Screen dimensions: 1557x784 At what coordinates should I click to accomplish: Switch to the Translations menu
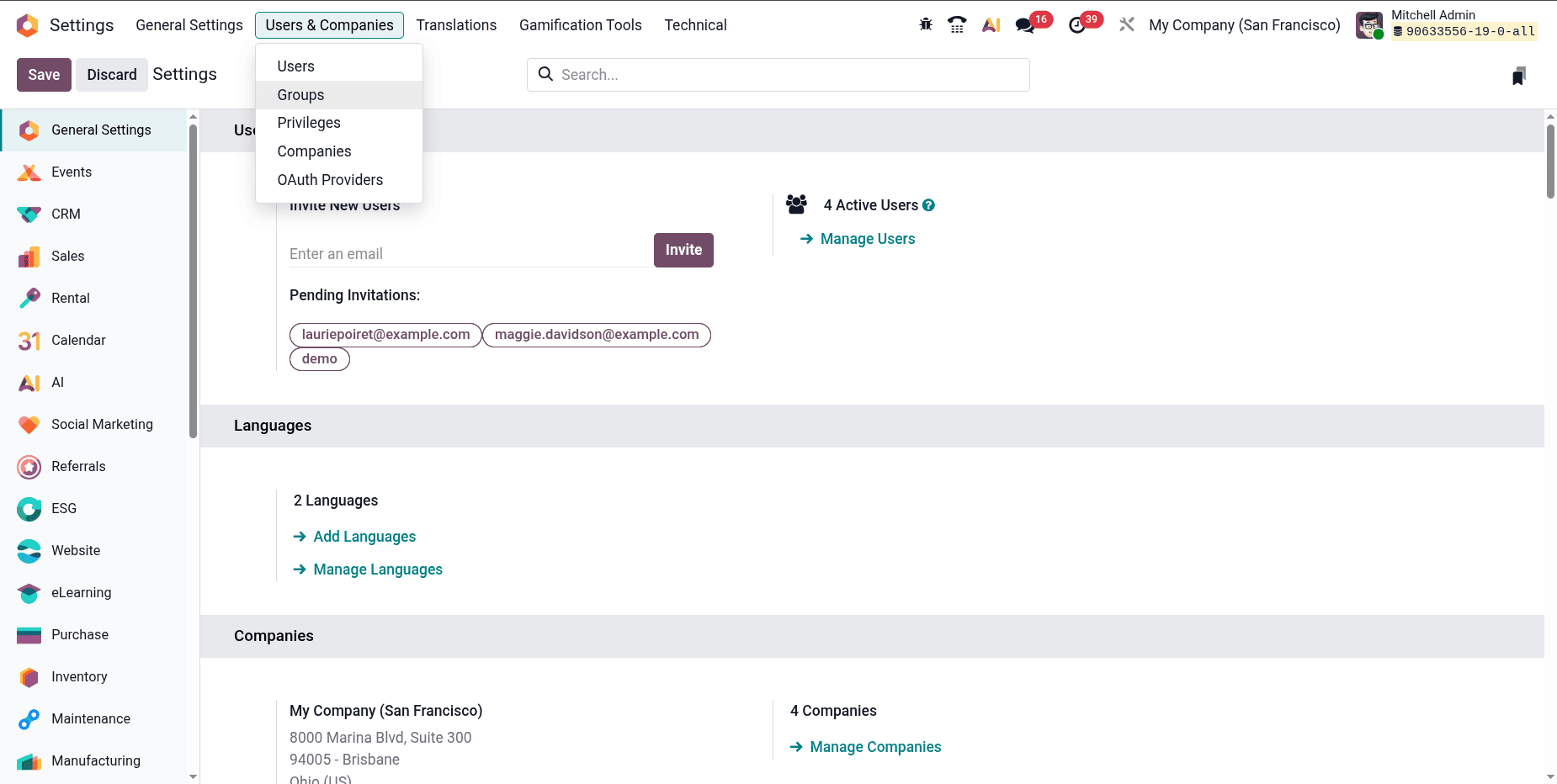[456, 24]
